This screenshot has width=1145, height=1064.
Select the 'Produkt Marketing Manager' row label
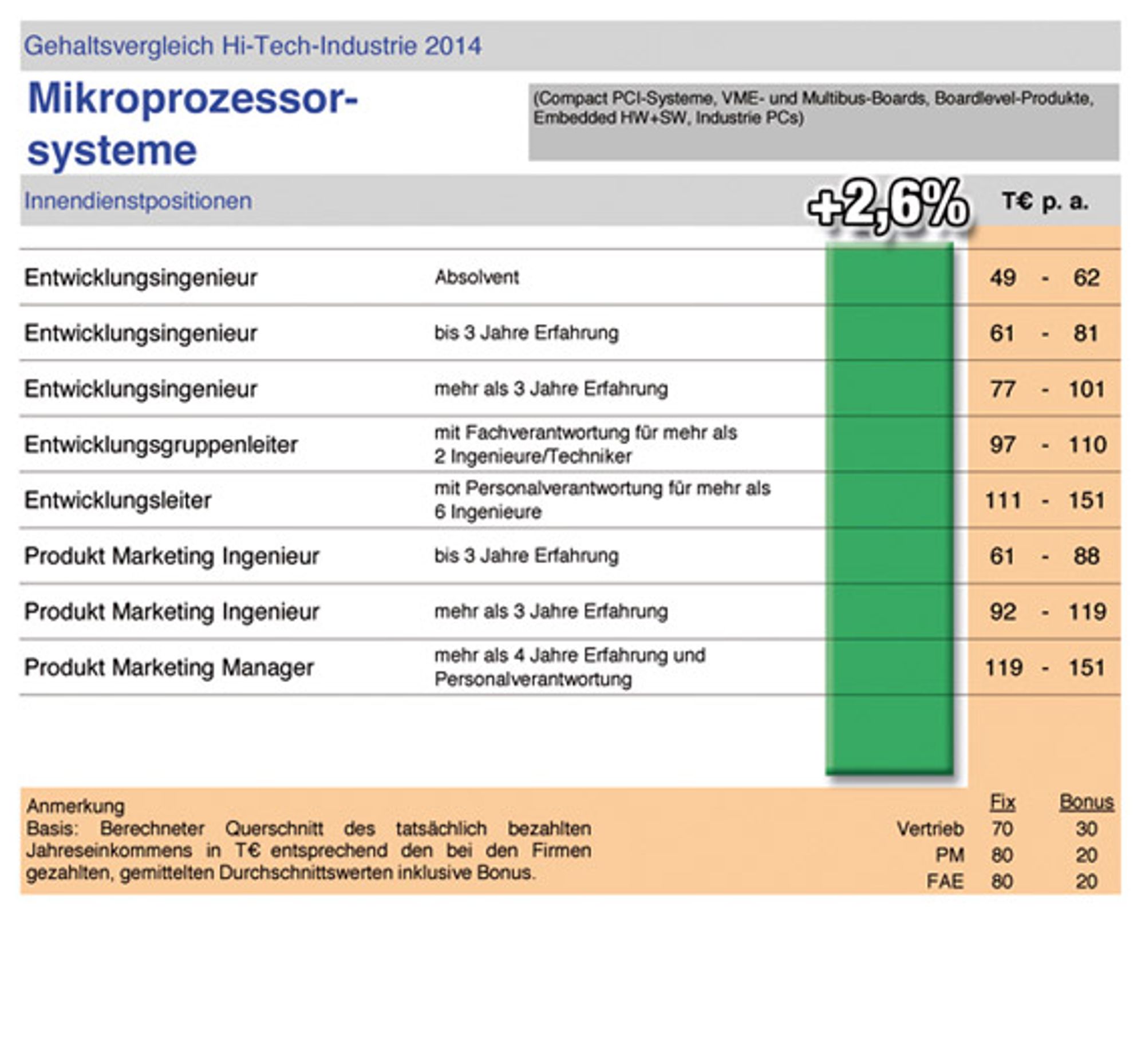pos(169,667)
